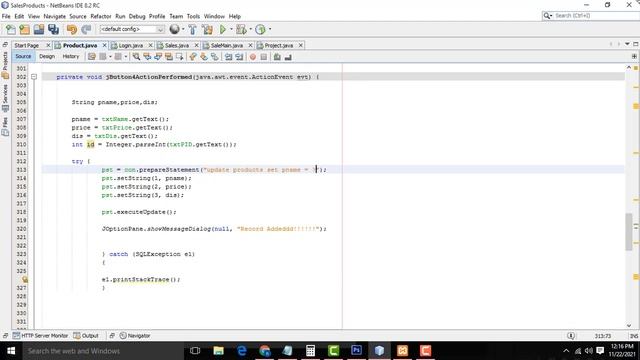640x360 pixels.
Task: Open the default config combo box
Action: click(132, 29)
